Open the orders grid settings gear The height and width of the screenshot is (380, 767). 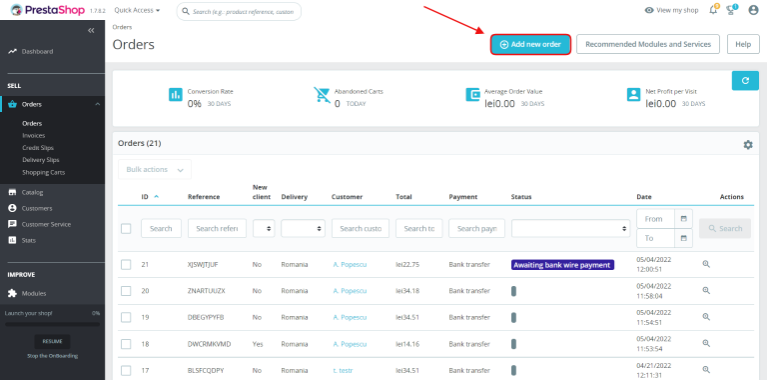(748, 145)
